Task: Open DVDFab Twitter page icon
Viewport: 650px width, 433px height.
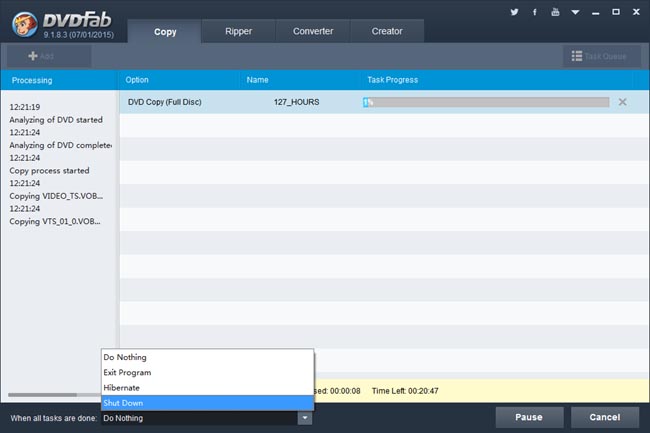Action: [x=514, y=12]
